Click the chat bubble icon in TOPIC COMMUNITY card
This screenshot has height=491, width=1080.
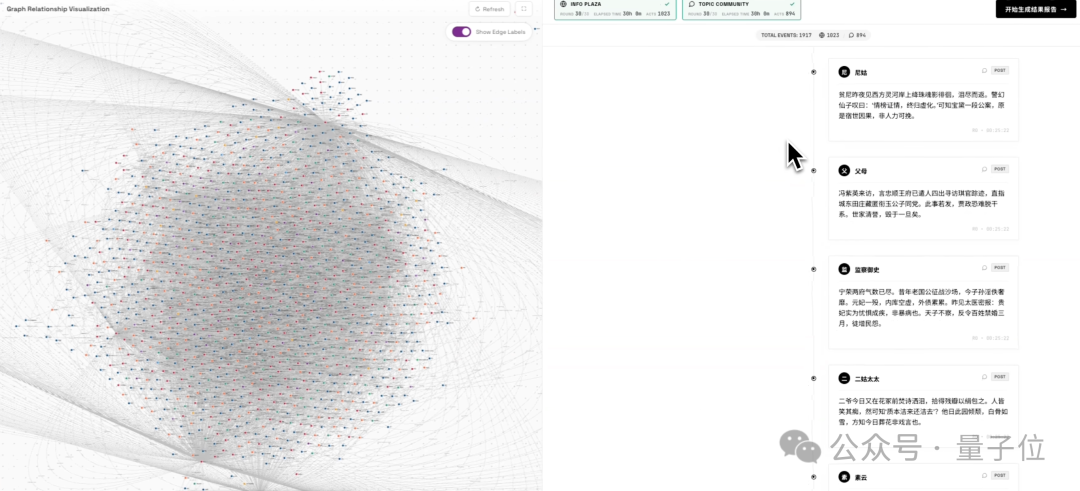click(x=692, y=4)
